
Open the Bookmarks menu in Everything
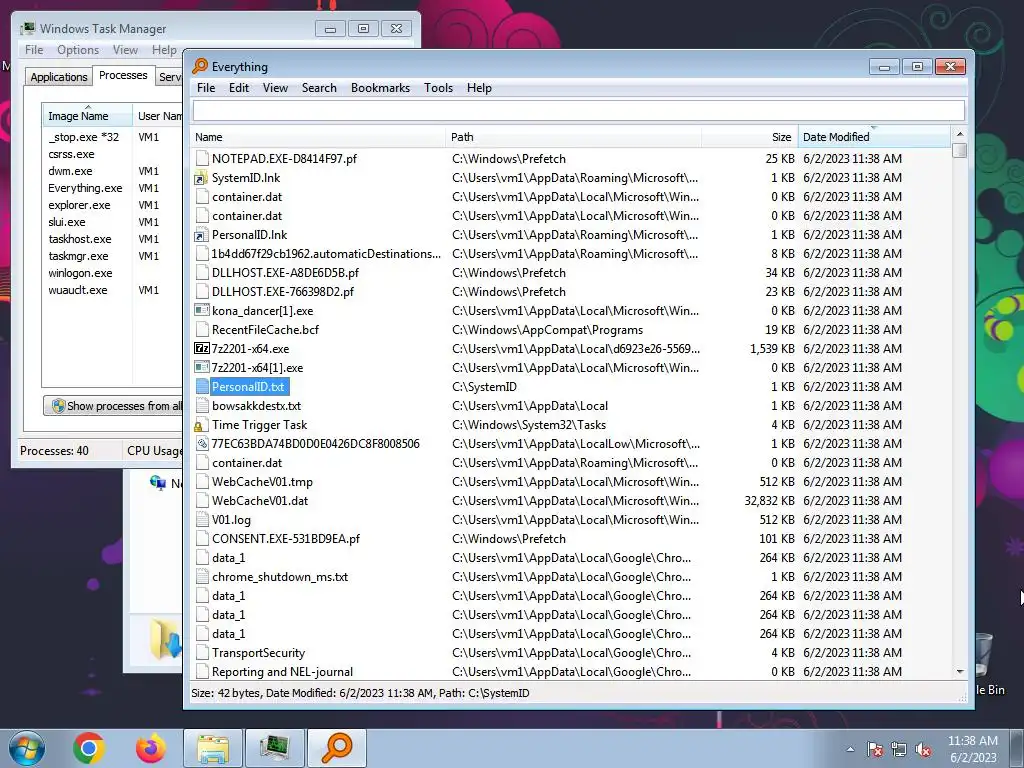[x=380, y=88]
